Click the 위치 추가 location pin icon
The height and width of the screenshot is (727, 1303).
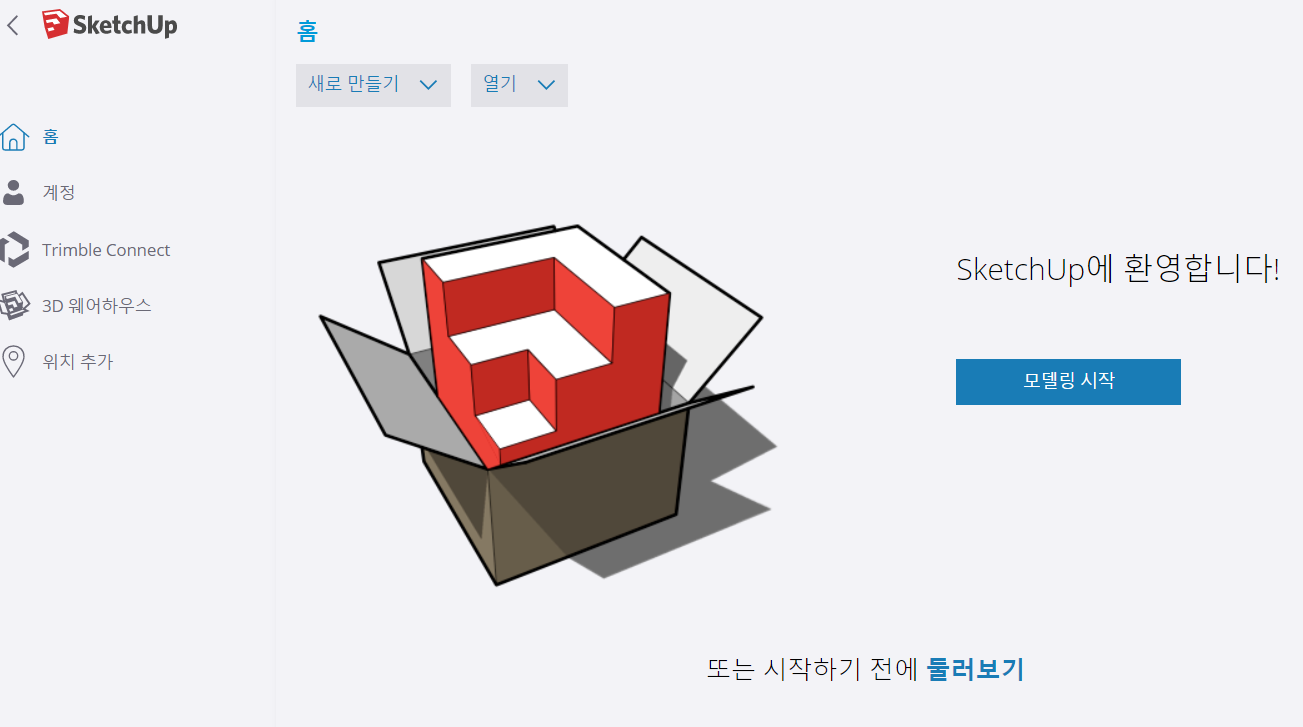(x=14, y=361)
